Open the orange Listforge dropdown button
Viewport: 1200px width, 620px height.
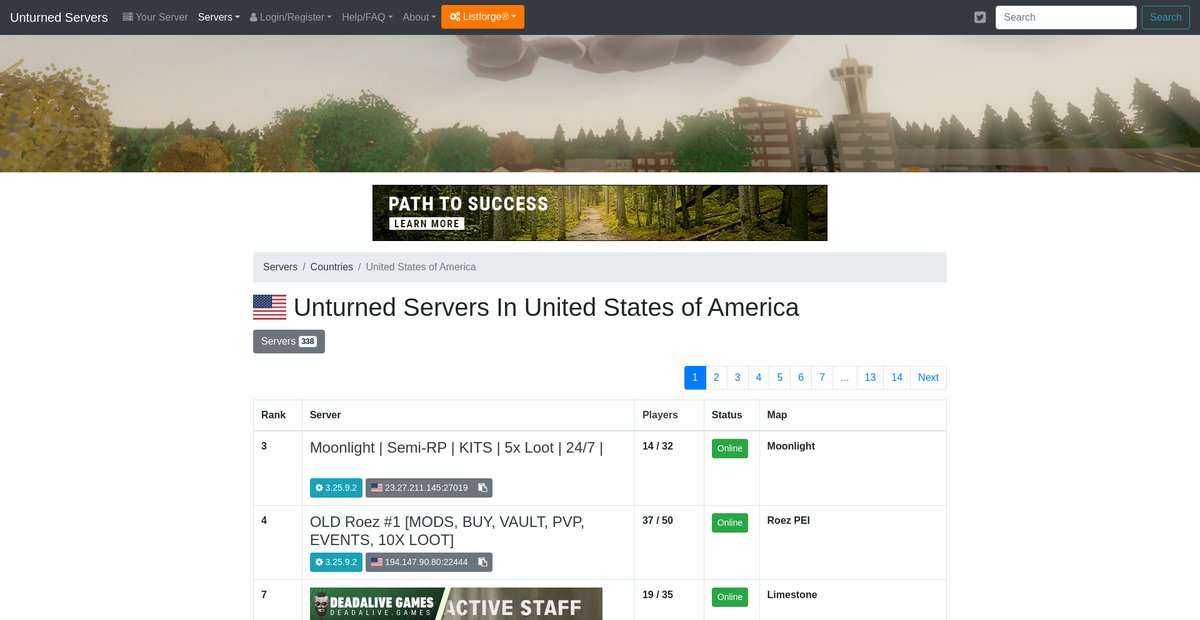coord(483,17)
